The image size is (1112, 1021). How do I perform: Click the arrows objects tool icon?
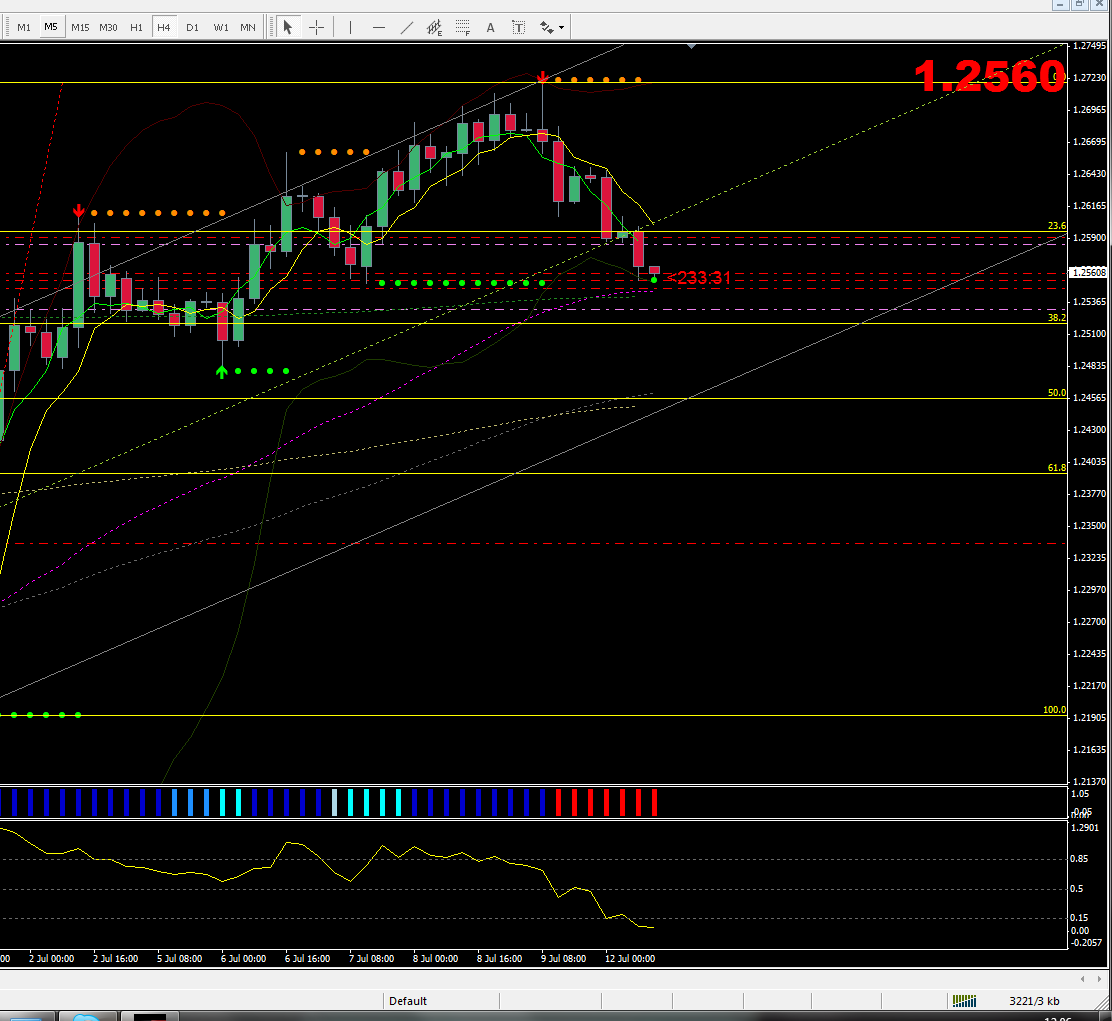click(546, 28)
